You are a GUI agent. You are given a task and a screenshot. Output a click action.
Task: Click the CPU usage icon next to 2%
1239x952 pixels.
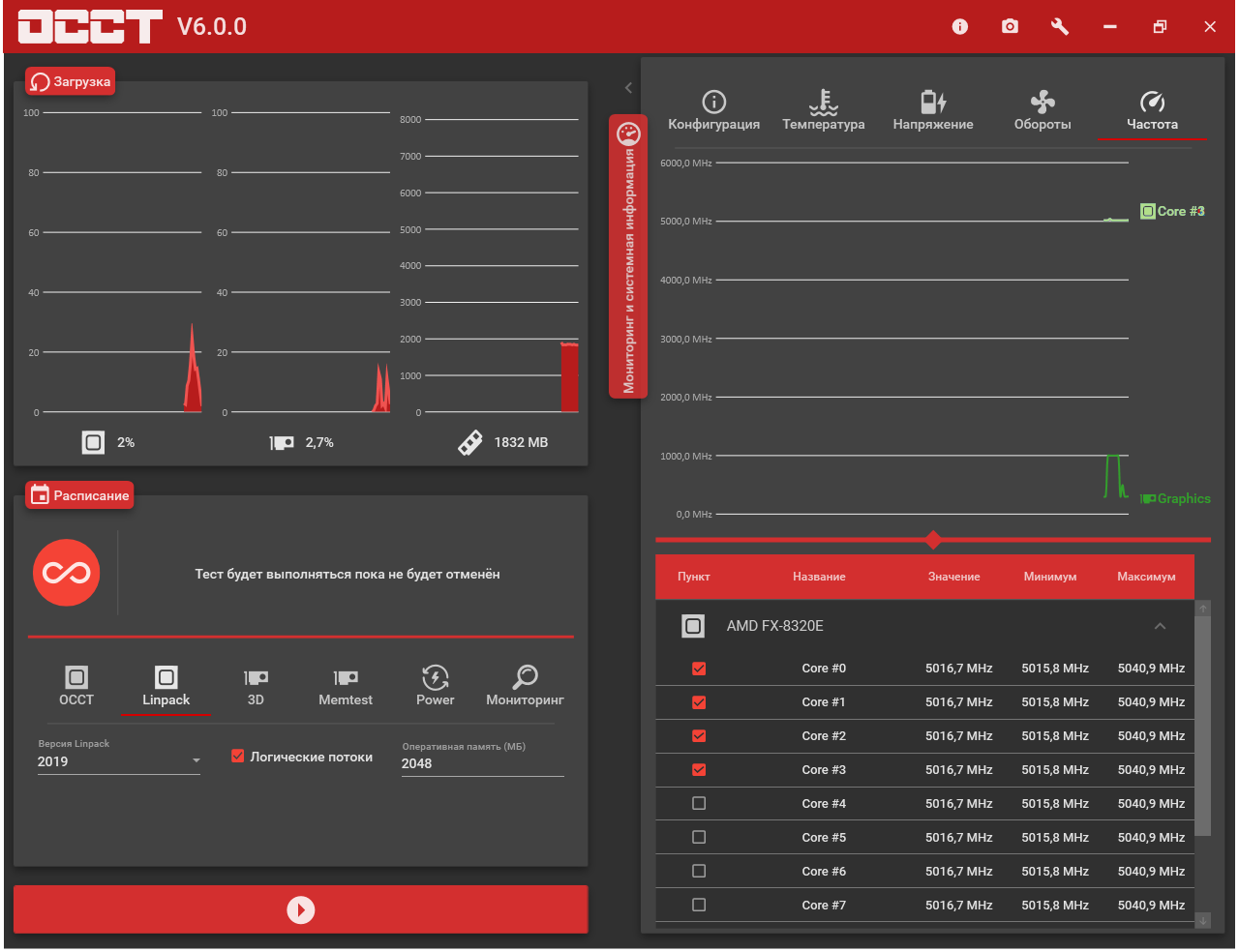[93, 442]
